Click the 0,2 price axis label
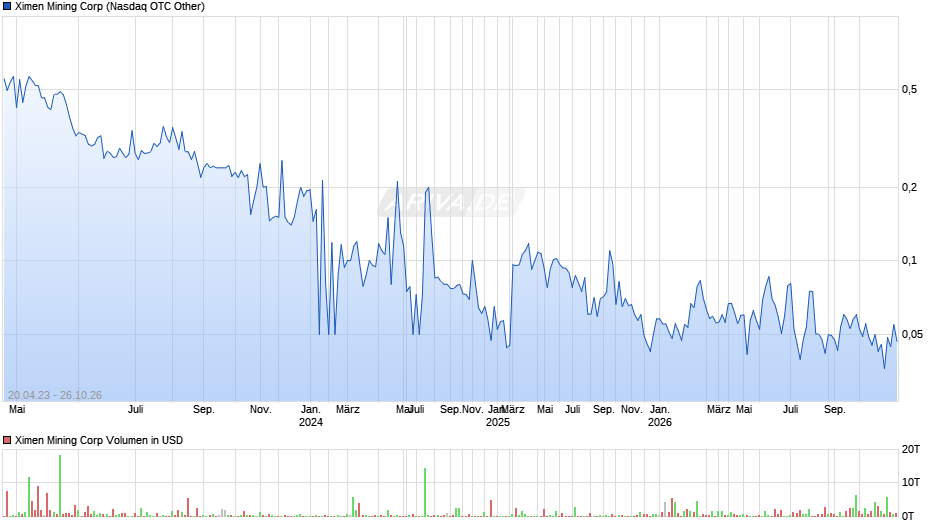Viewport: 940px width, 526px height. point(909,187)
